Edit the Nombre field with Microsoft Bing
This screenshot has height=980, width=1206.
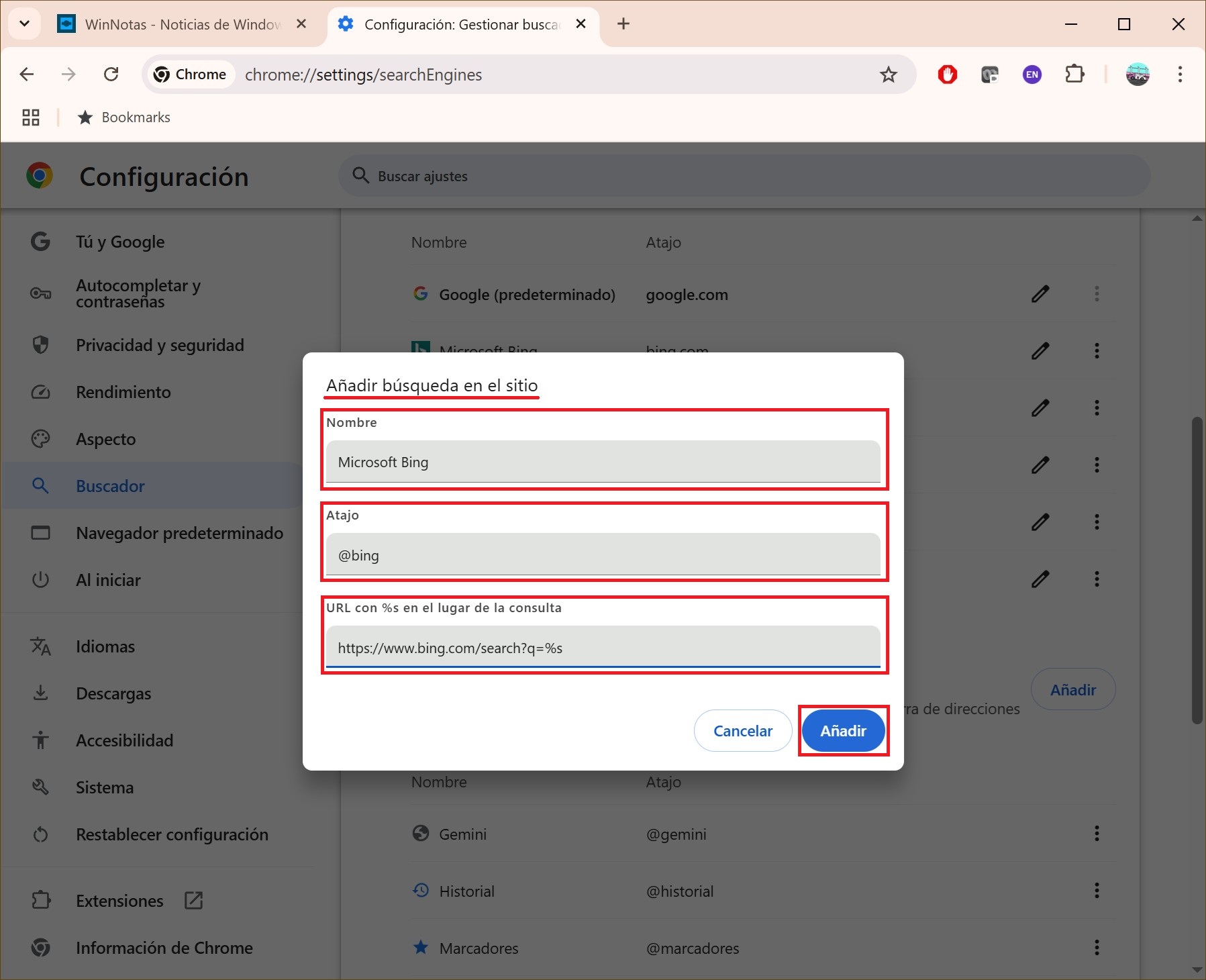point(603,462)
